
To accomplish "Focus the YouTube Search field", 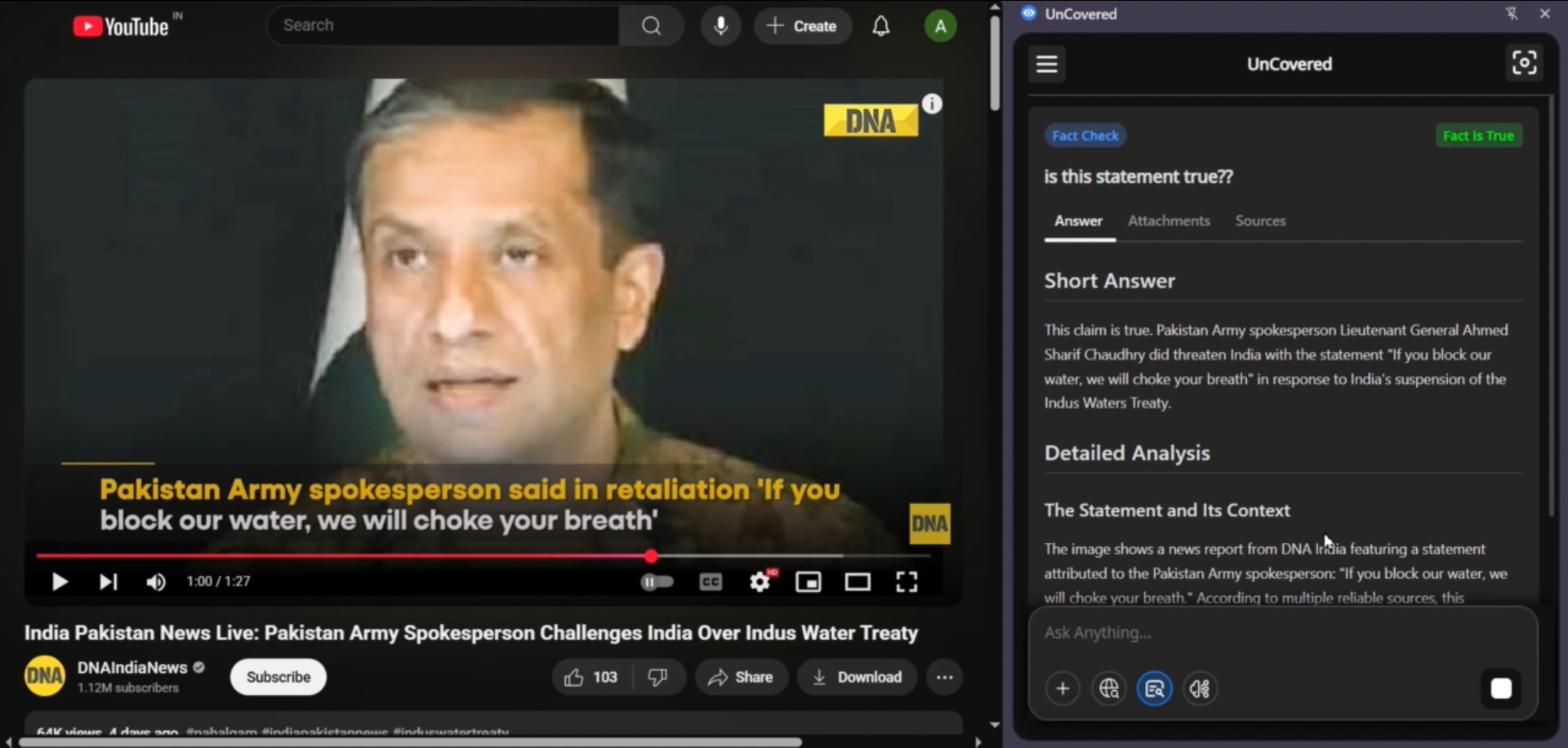I will [443, 26].
